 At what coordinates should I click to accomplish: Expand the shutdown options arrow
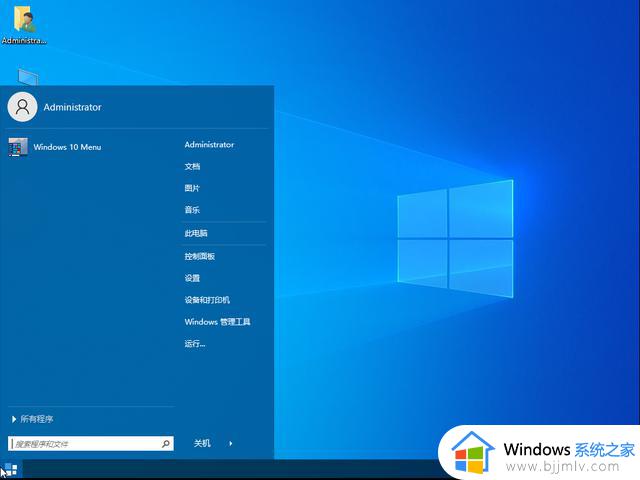(231, 443)
